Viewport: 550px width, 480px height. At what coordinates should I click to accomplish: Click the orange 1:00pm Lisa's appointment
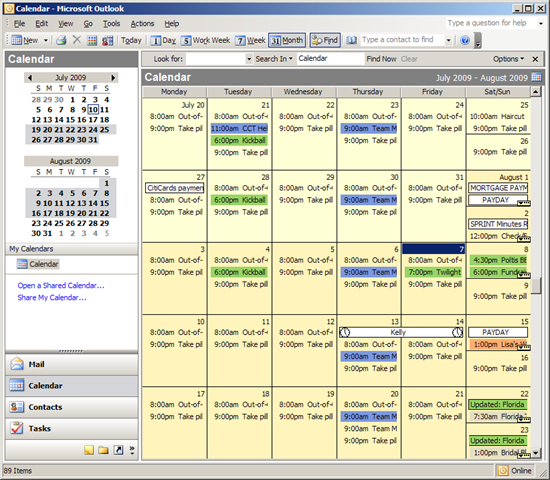pyautogui.click(x=498, y=345)
